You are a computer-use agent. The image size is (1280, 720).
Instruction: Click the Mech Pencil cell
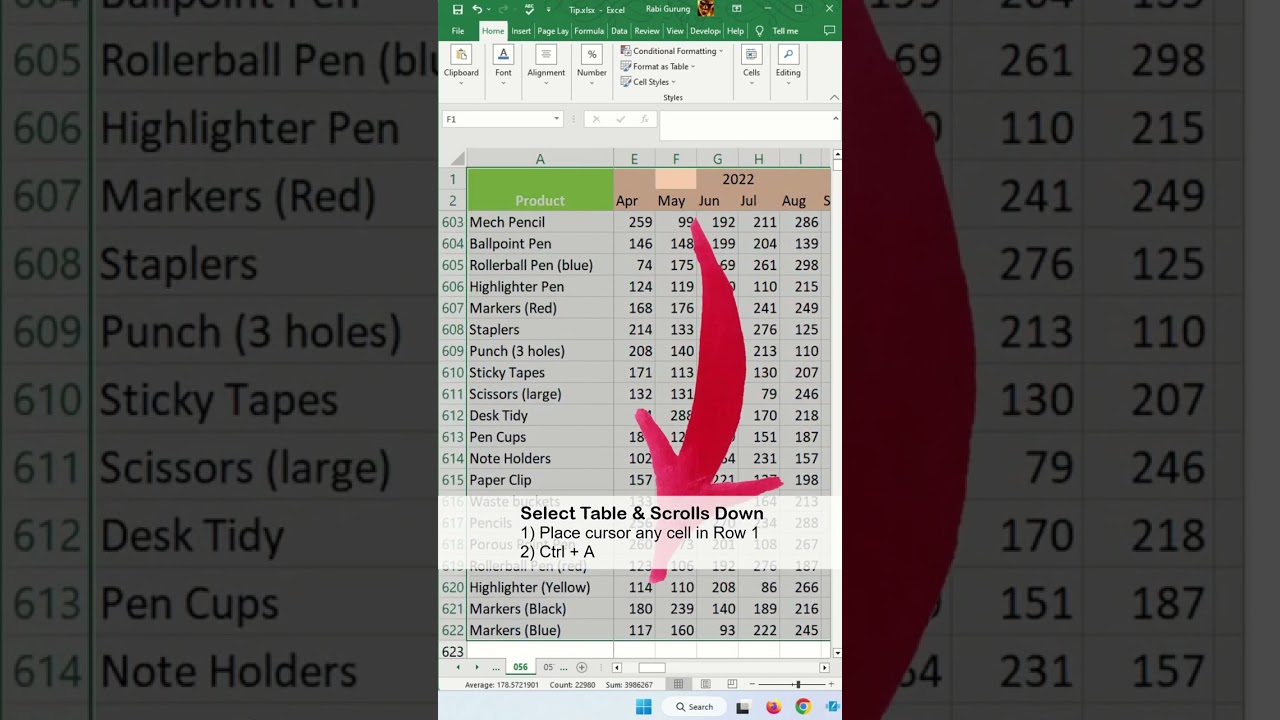(540, 222)
